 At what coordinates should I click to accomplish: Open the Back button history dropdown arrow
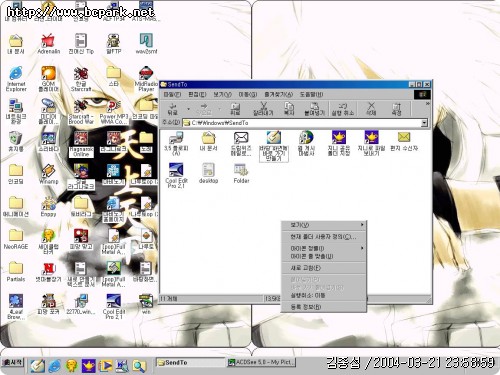click(x=188, y=109)
